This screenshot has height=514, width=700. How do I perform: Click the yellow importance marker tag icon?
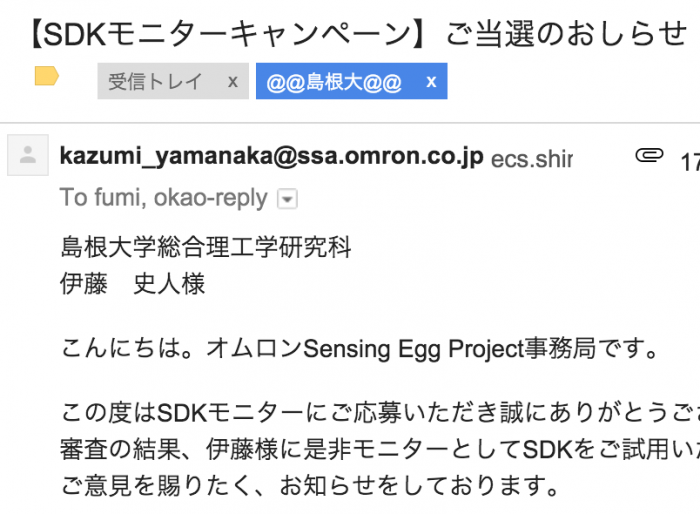[46, 75]
